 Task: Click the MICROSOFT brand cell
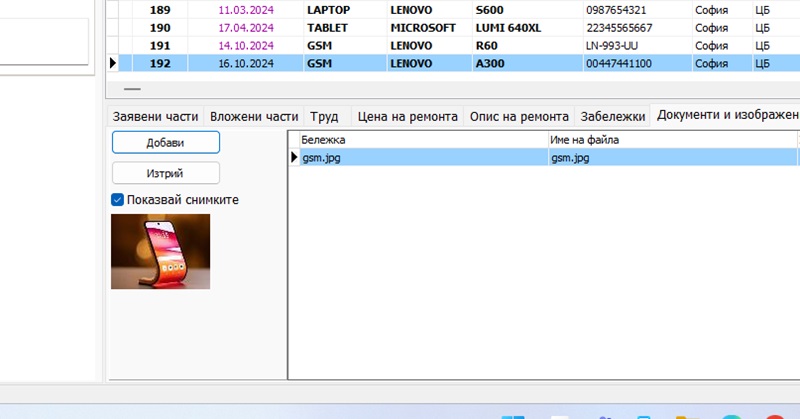(430, 28)
